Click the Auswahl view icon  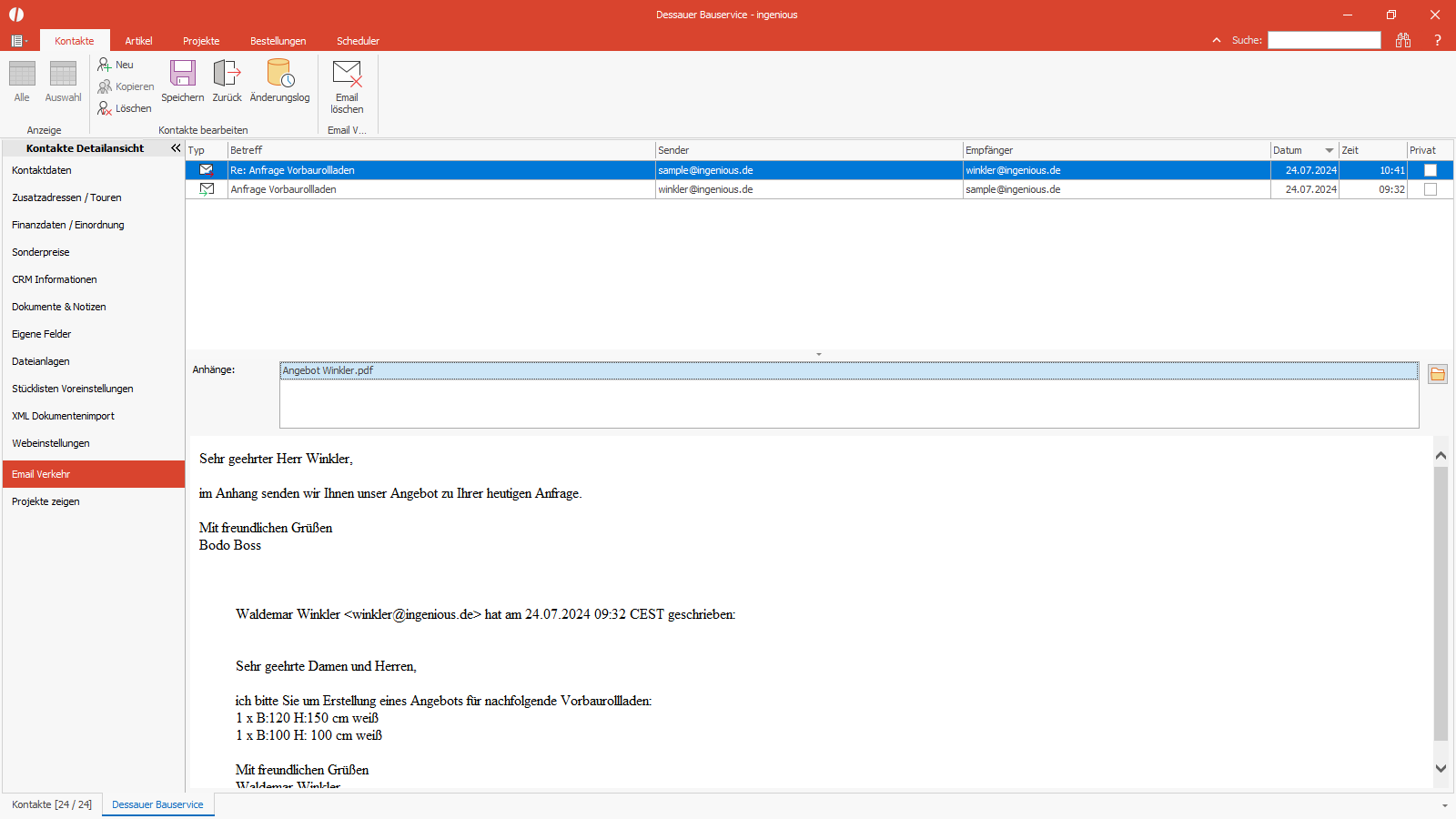tap(63, 74)
